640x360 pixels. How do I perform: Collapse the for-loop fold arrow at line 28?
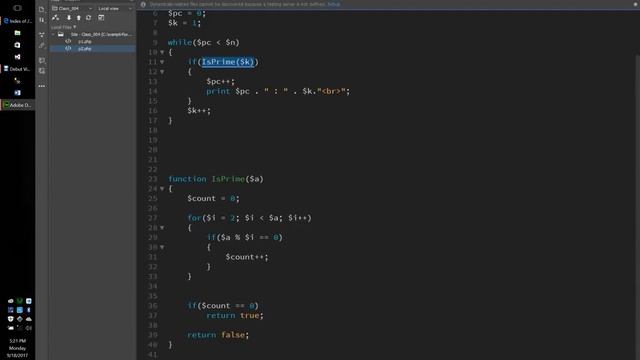click(162, 228)
